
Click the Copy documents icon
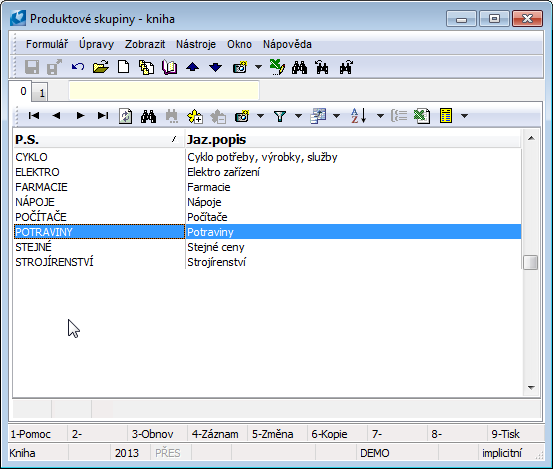coord(146,67)
